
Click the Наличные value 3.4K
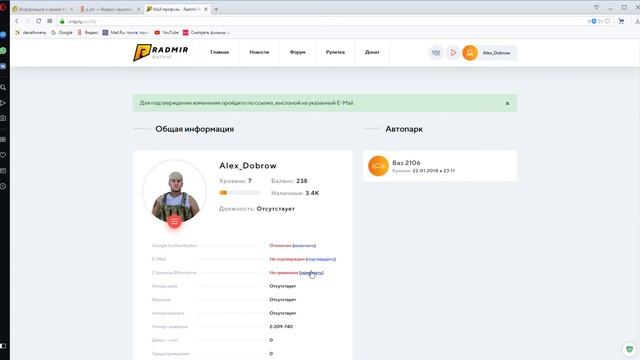pos(312,193)
